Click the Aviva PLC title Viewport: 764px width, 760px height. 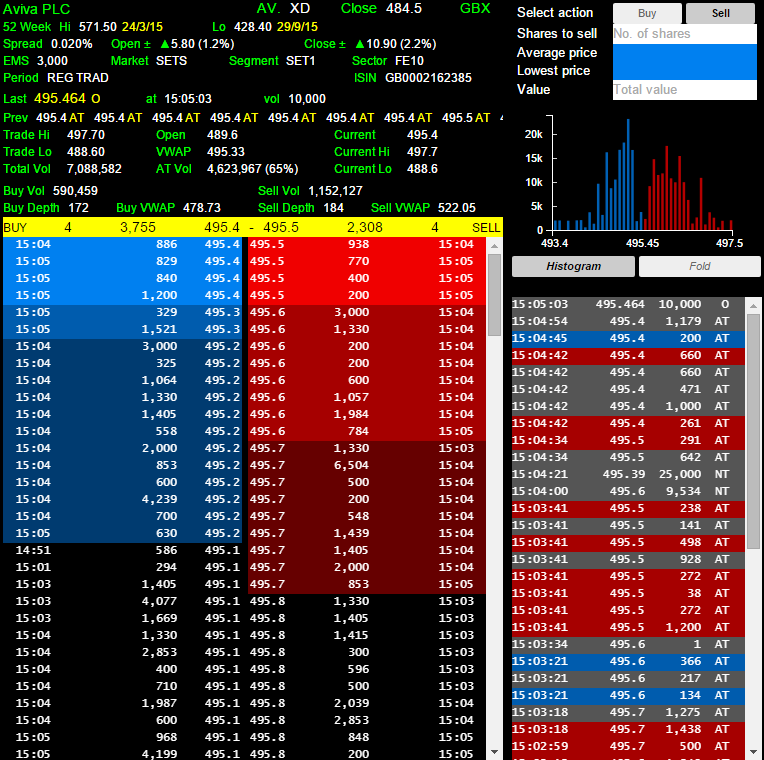point(37,9)
